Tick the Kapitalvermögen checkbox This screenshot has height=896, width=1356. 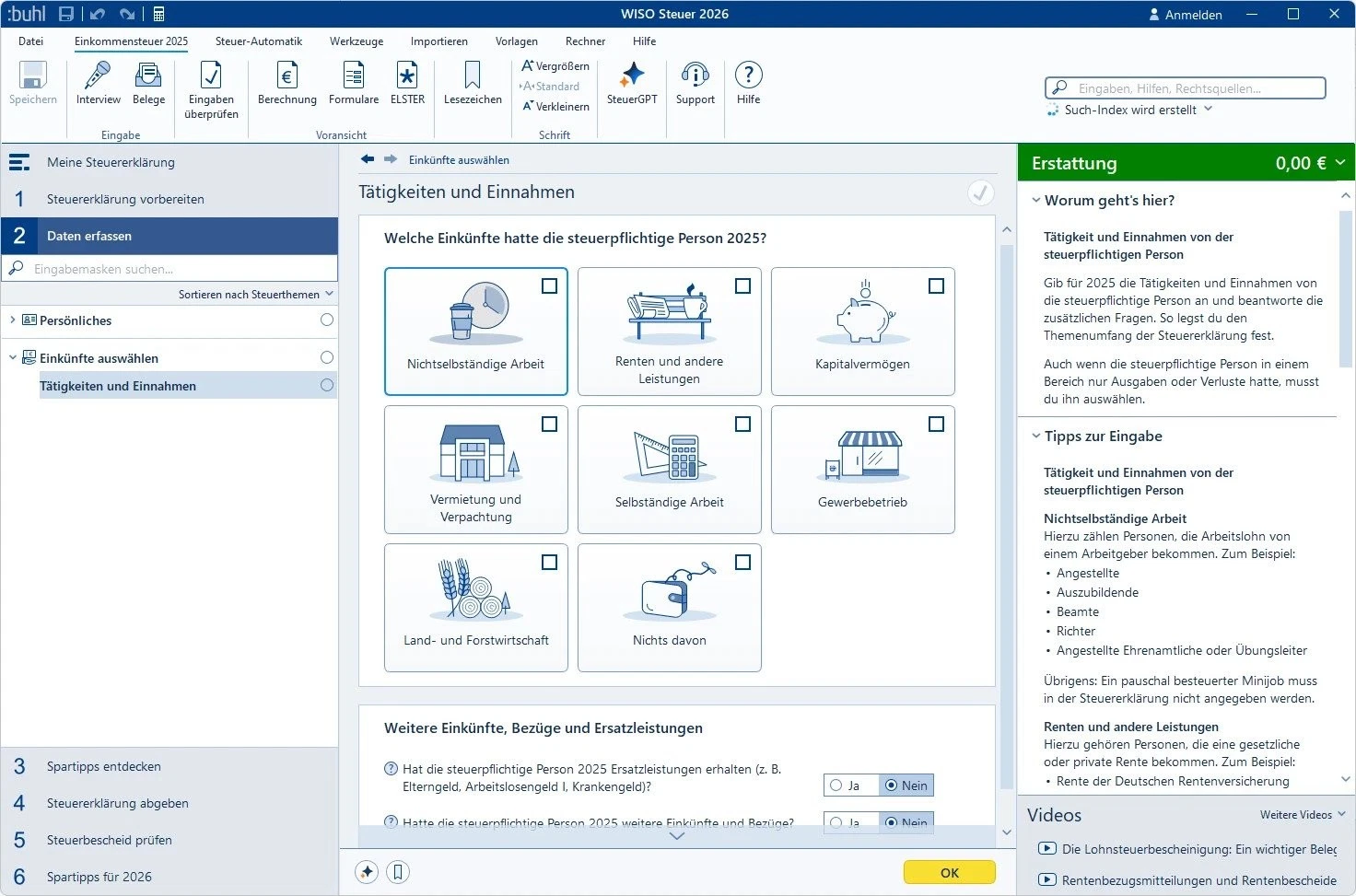coord(936,286)
